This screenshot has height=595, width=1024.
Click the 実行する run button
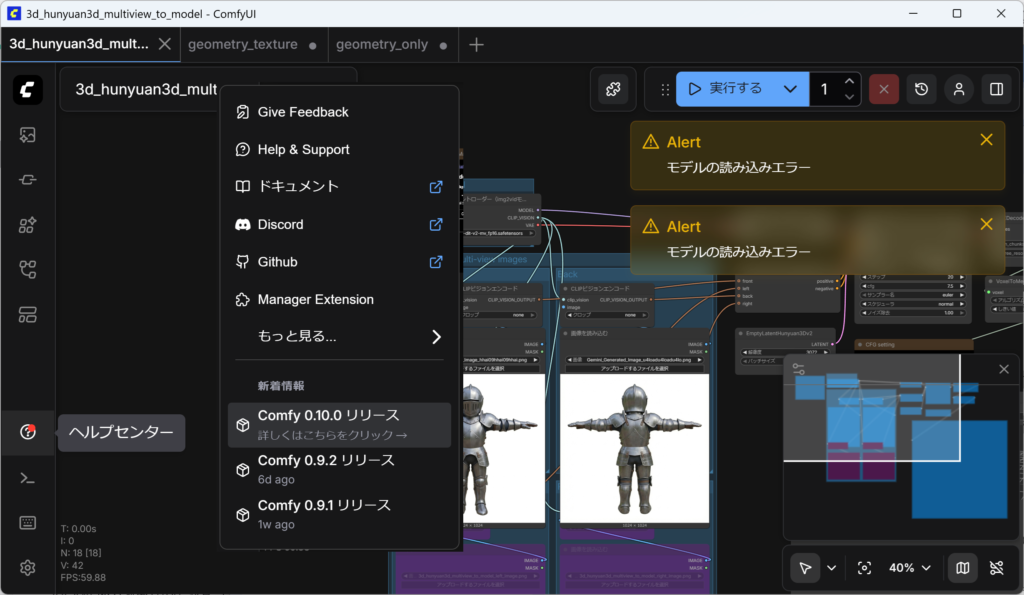pos(725,89)
